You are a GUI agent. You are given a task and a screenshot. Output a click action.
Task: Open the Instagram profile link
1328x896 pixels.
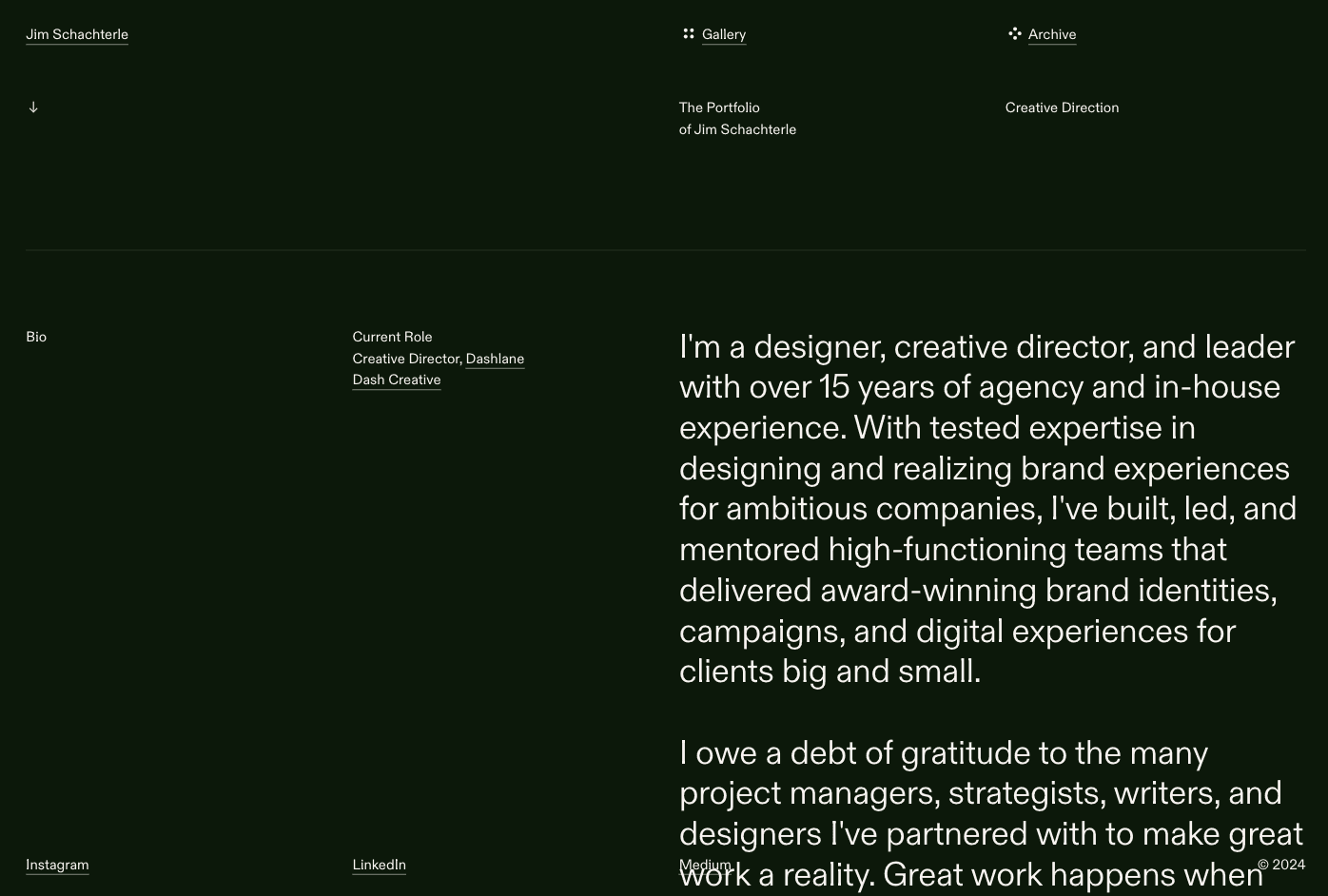click(x=57, y=865)
